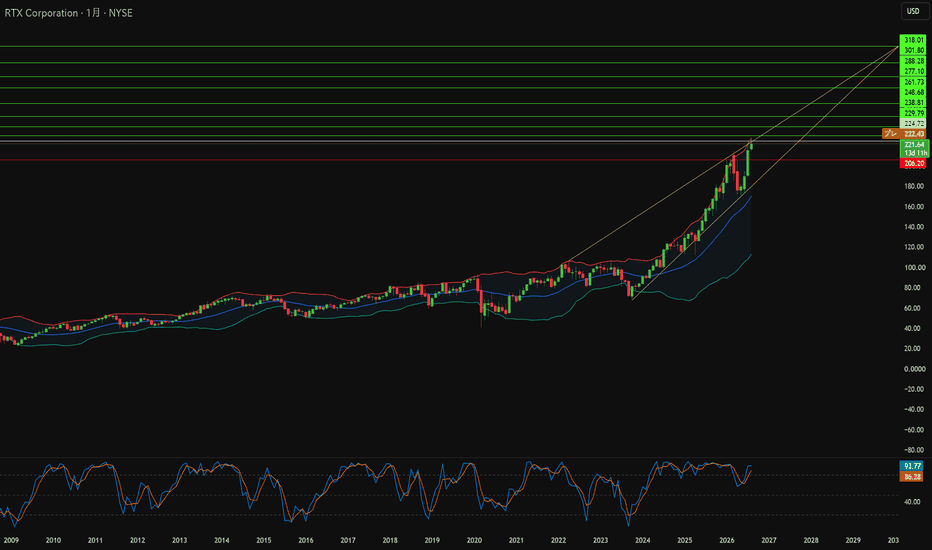
Task: Click the 100.00 mark on price scale
Action: [914, 268]
